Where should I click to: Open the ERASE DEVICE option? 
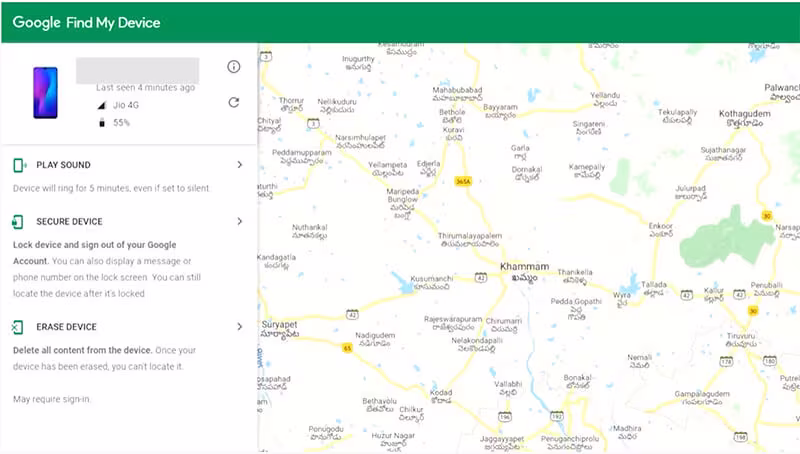tap(128, 326)
